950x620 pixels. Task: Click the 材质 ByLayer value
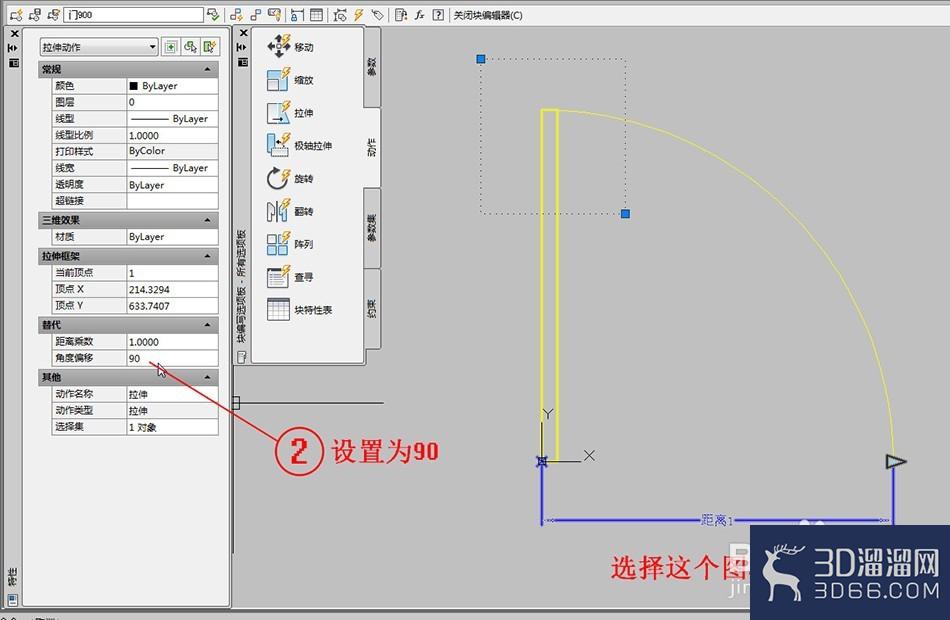click(172, 237)
